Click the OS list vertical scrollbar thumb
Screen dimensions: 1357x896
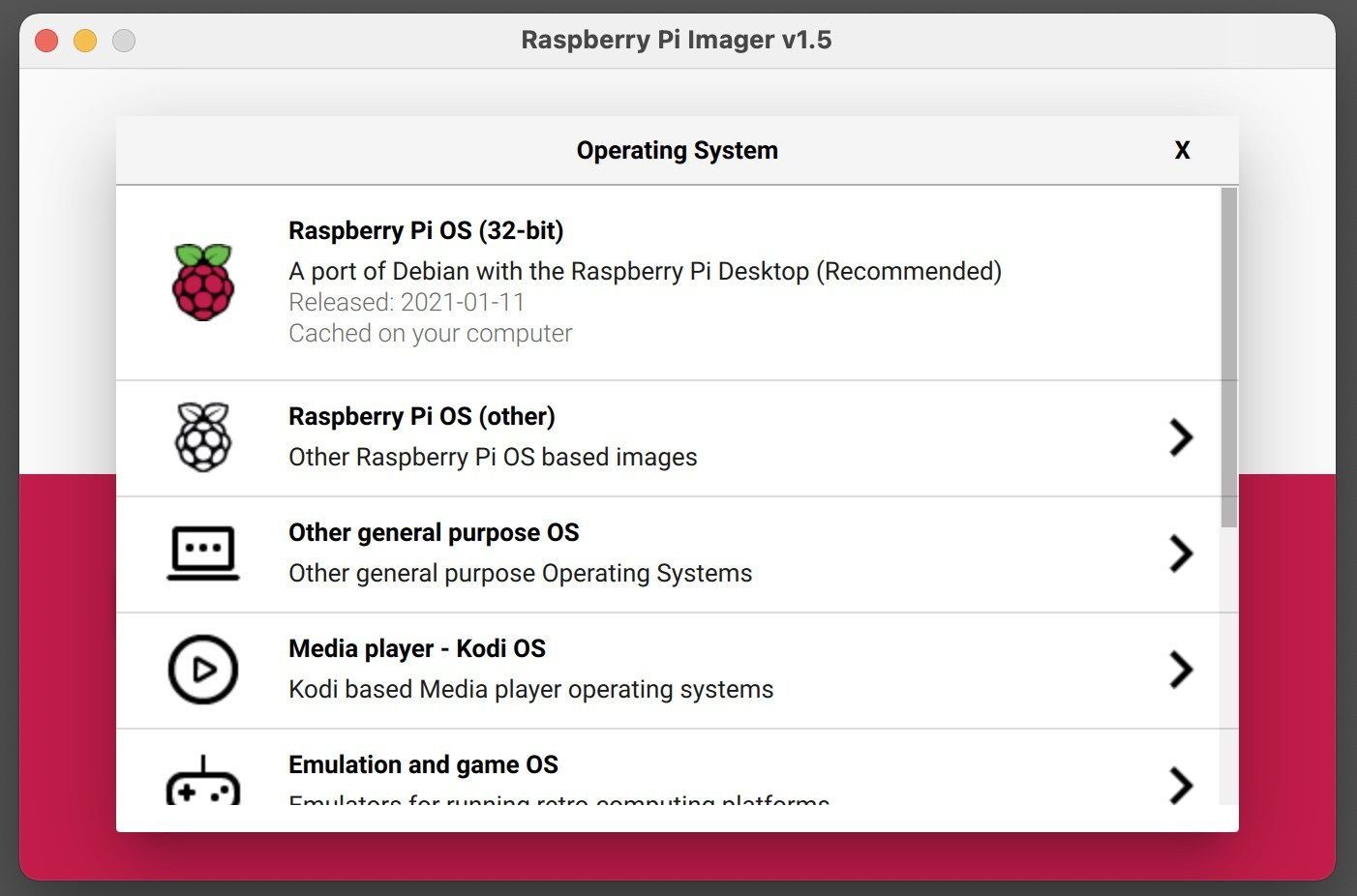[x=1229, y=357]
